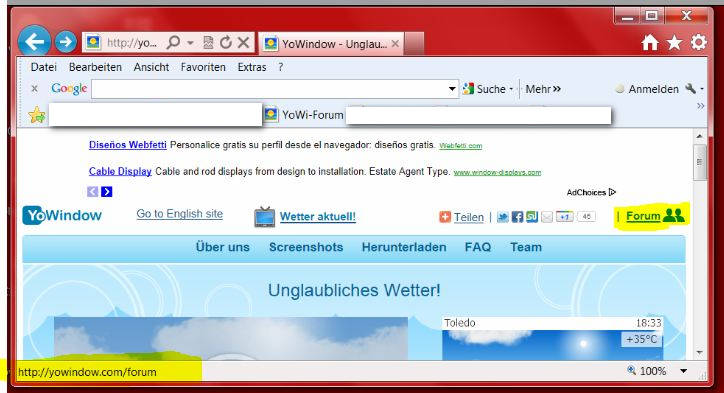Click the add-to-favorites-bar star icon
724x393 pixels.
point(36,115)
